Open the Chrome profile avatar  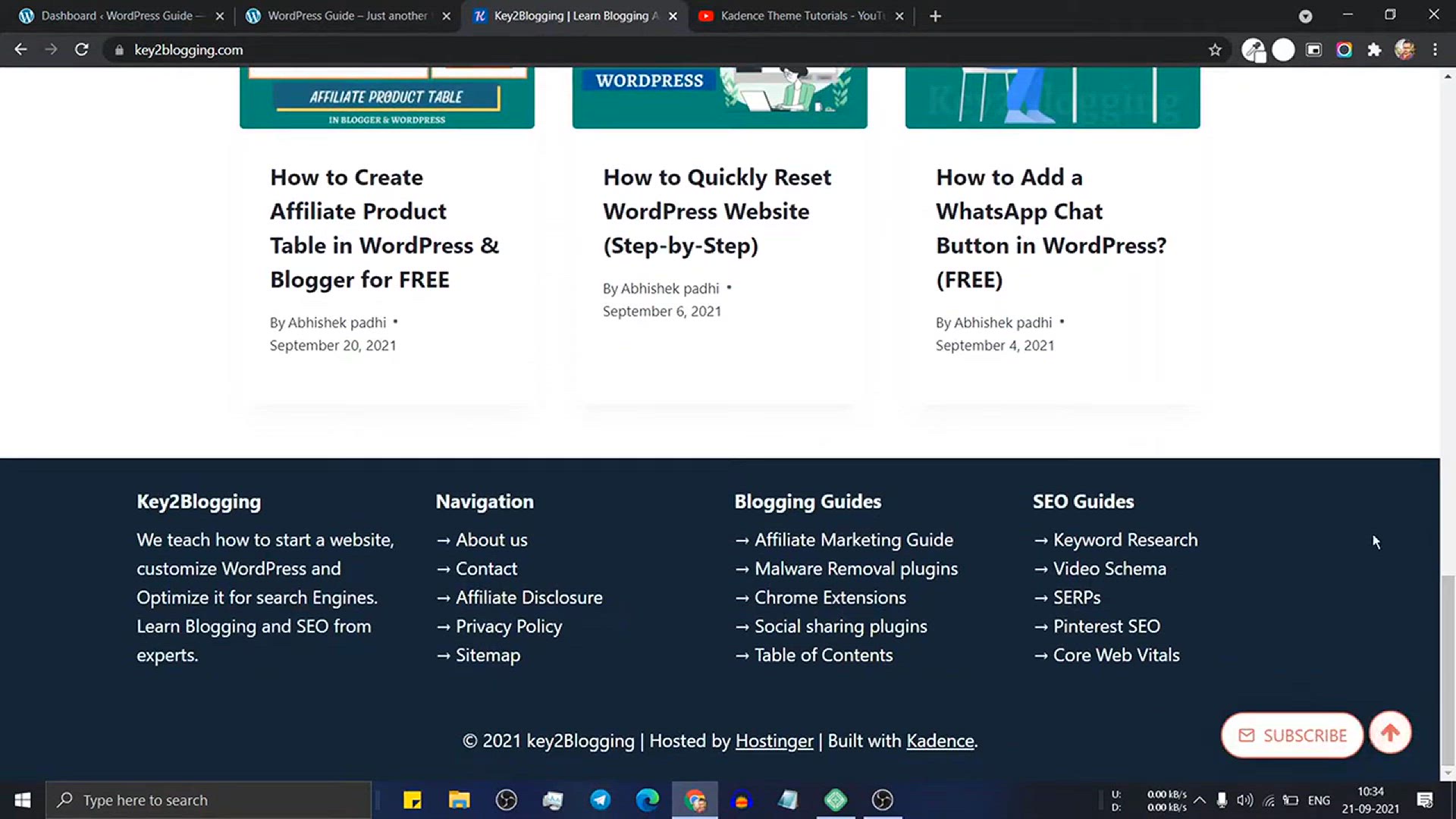tap(1404, 50)
